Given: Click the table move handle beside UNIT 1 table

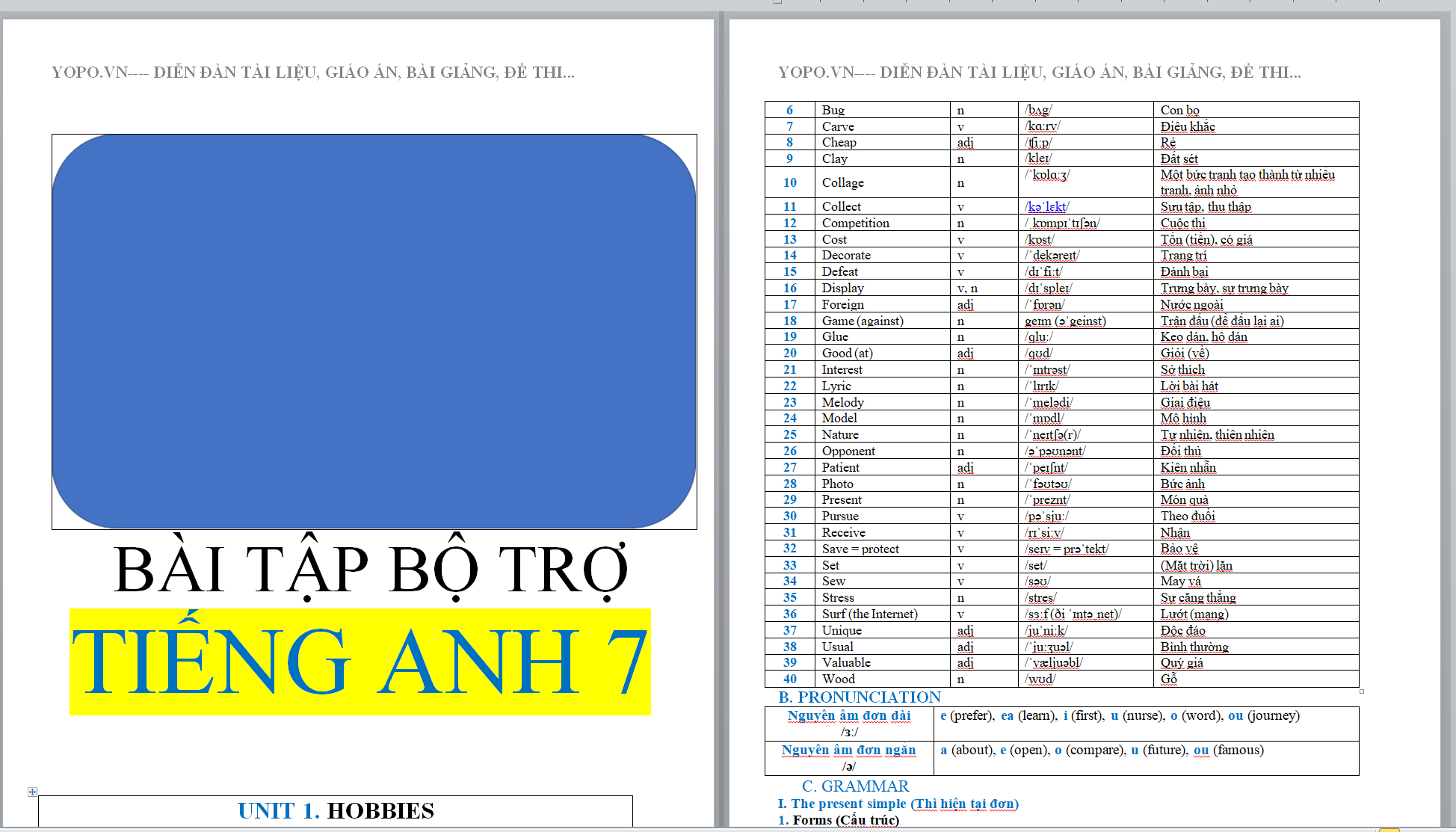Looking at the screenshot, I should [32, 792].
